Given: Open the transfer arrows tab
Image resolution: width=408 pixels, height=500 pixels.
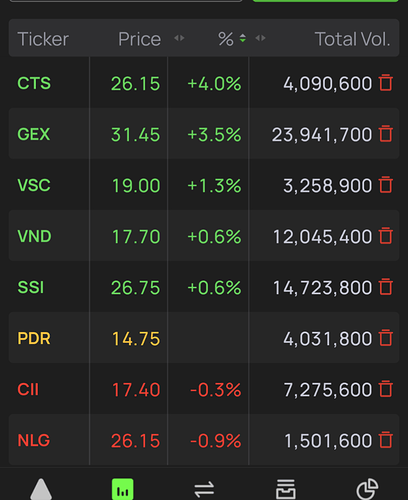Looking at the screenshot, I should point(204,489).
